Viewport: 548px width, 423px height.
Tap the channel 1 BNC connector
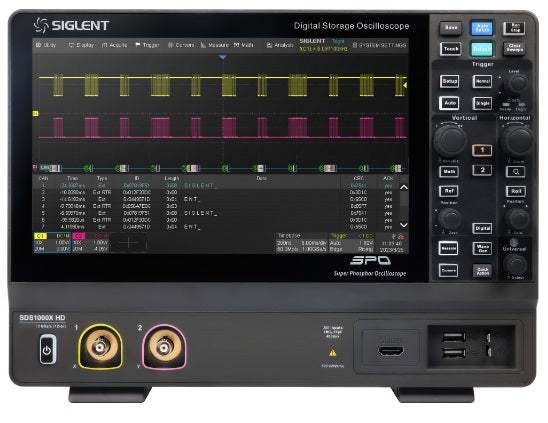click(100, 347)
